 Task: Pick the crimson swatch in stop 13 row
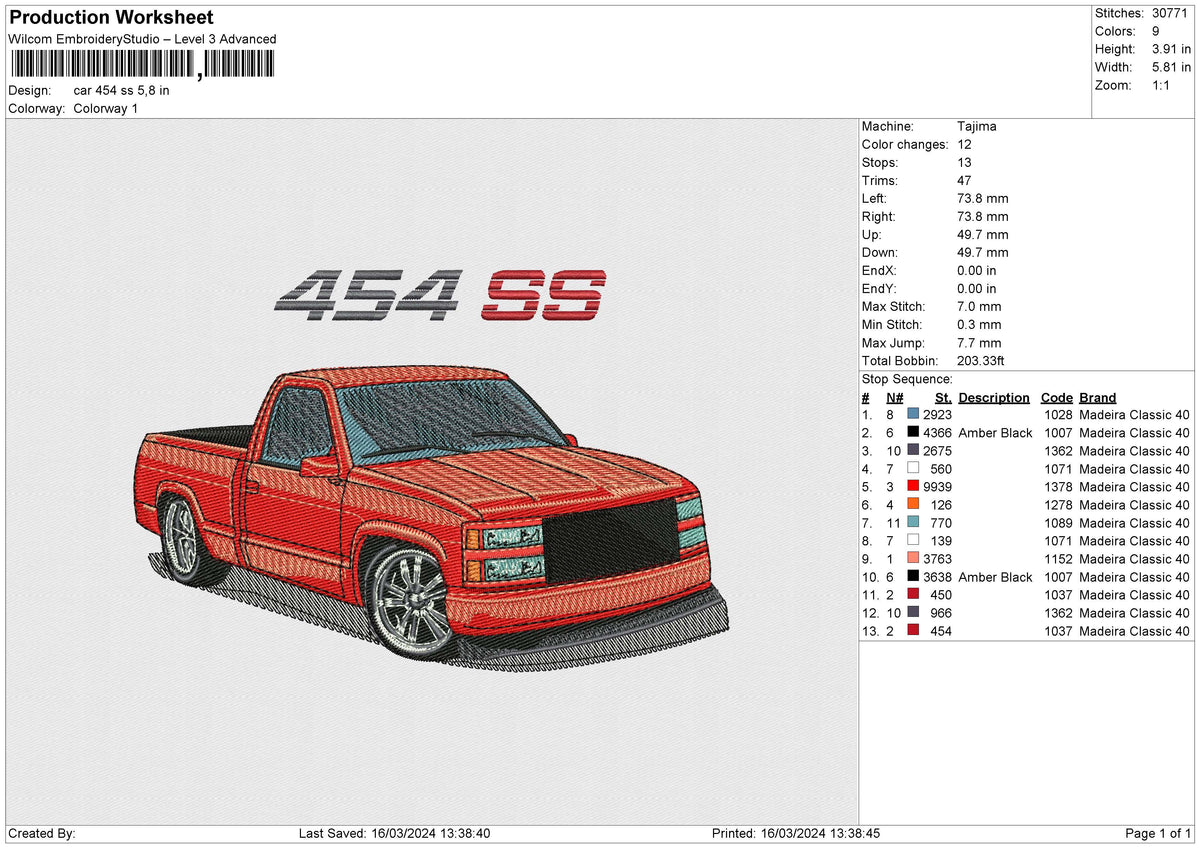913,629
